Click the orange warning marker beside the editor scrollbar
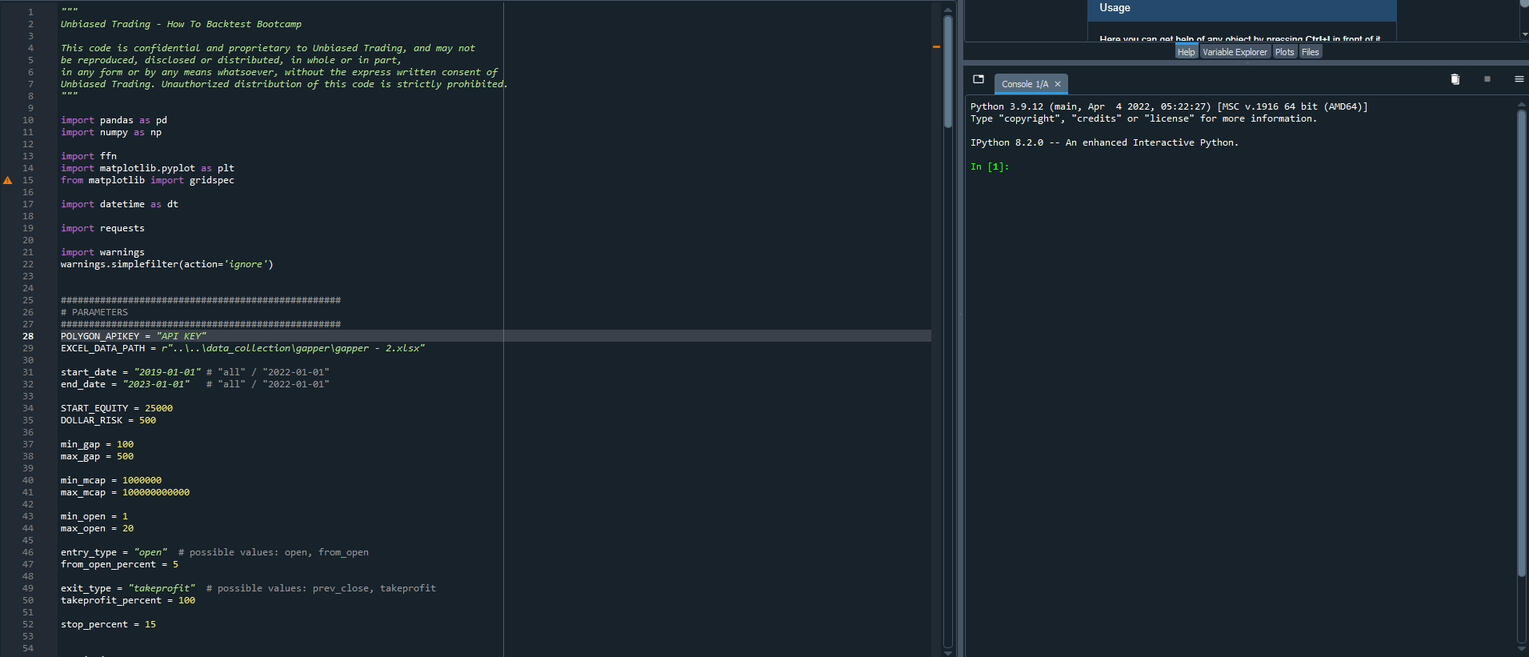Image resolution: width=1529 pixels, height=657 pixels. 937,47
